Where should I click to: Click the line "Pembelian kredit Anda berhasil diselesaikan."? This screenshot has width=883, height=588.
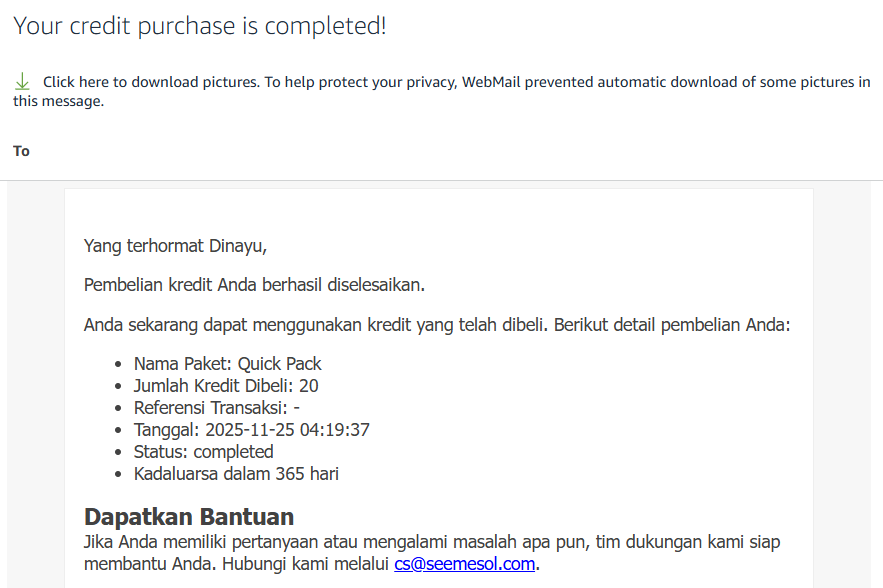point(254,285)
